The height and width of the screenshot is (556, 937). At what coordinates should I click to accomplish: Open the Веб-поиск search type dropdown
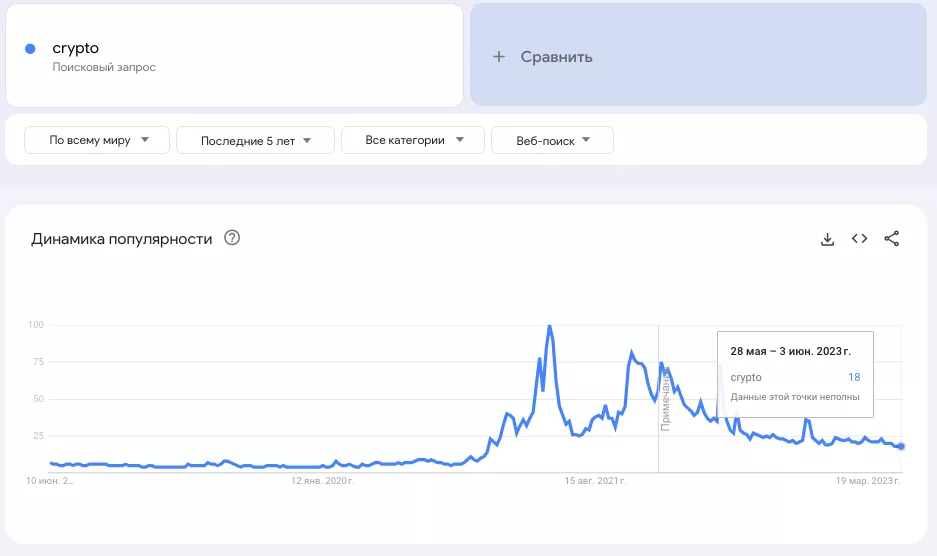[552, 141]
